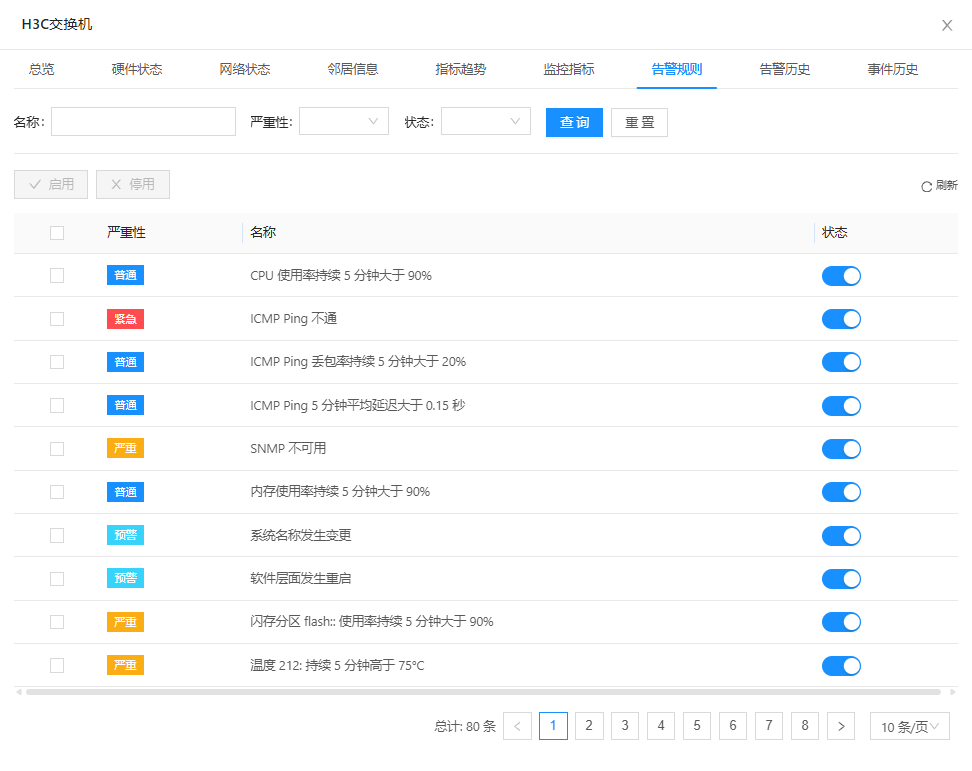Focus the 名称 text input field
The image size is (972, 771).
point(143,122)
